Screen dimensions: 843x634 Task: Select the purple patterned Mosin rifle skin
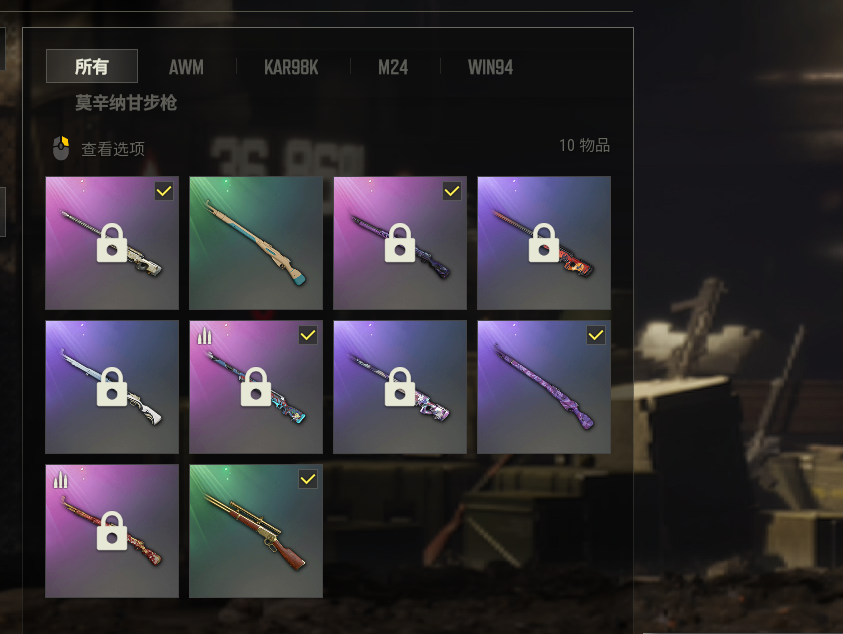tap(544, 387)
